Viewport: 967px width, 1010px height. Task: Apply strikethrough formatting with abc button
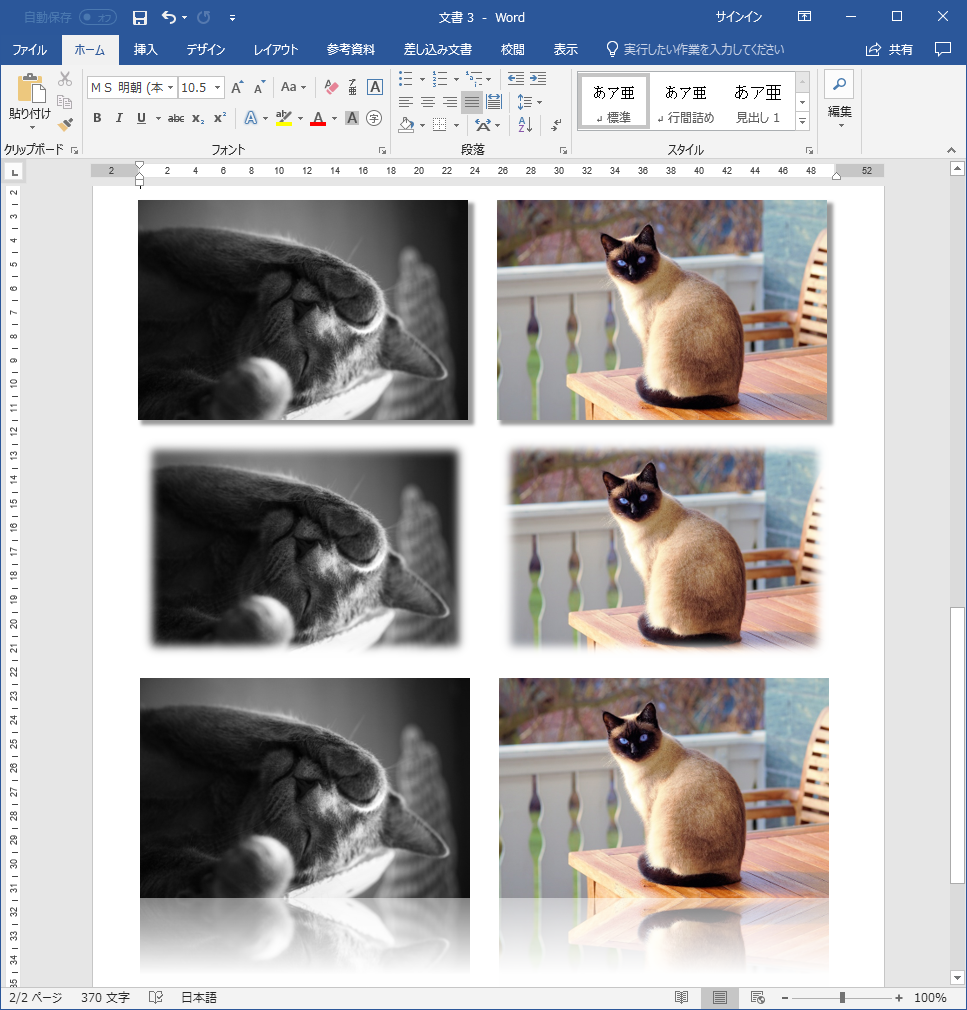(176, 118)
